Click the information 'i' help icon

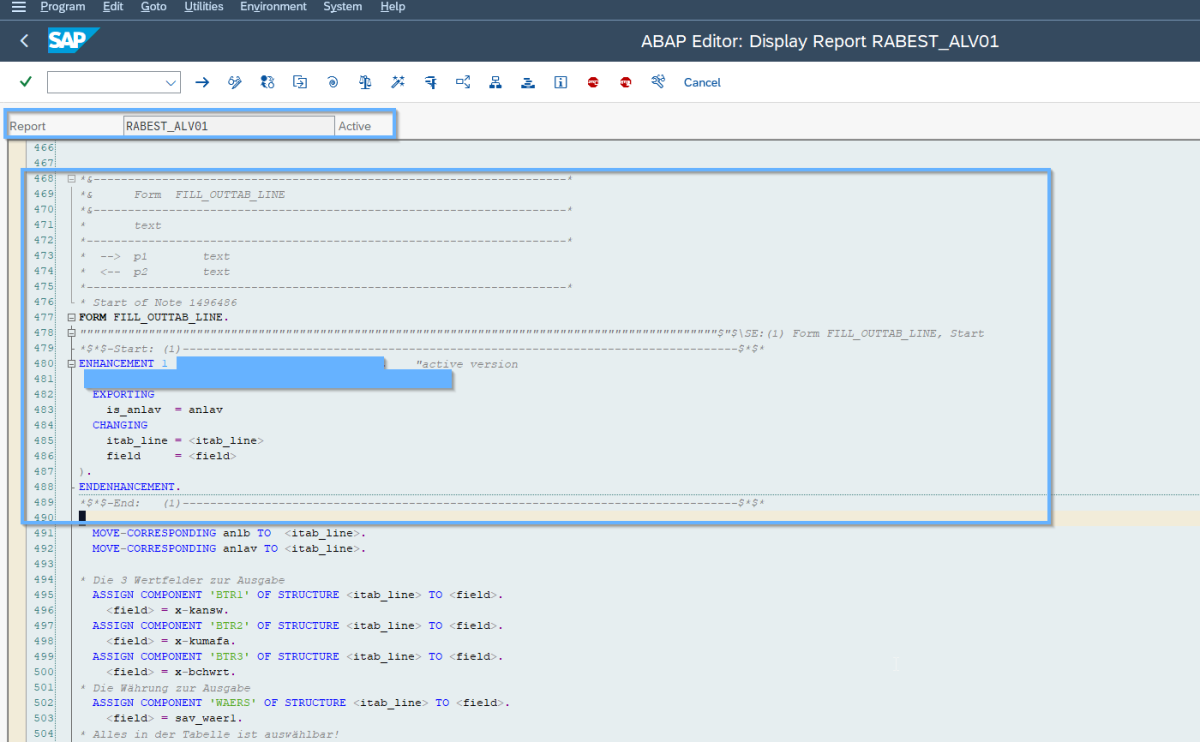561,82
